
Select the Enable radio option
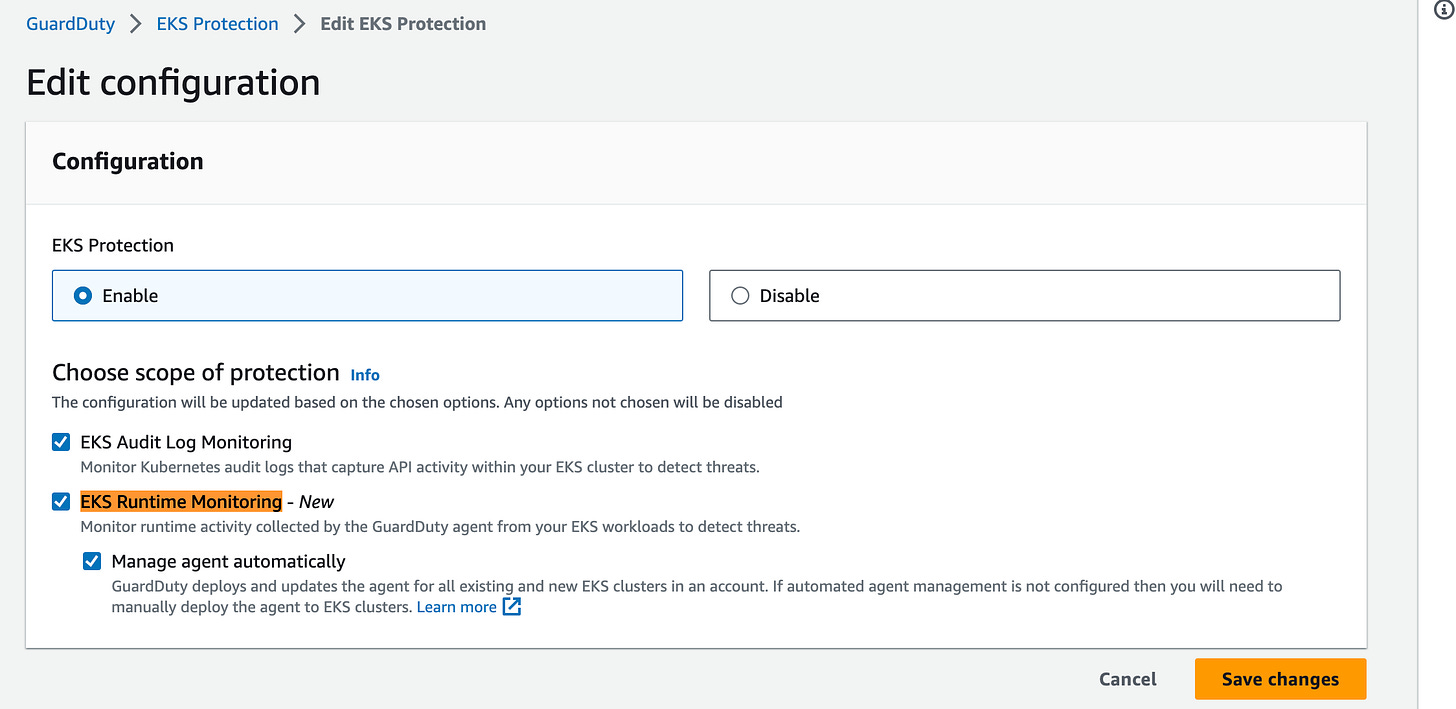(x=367, y=295)
